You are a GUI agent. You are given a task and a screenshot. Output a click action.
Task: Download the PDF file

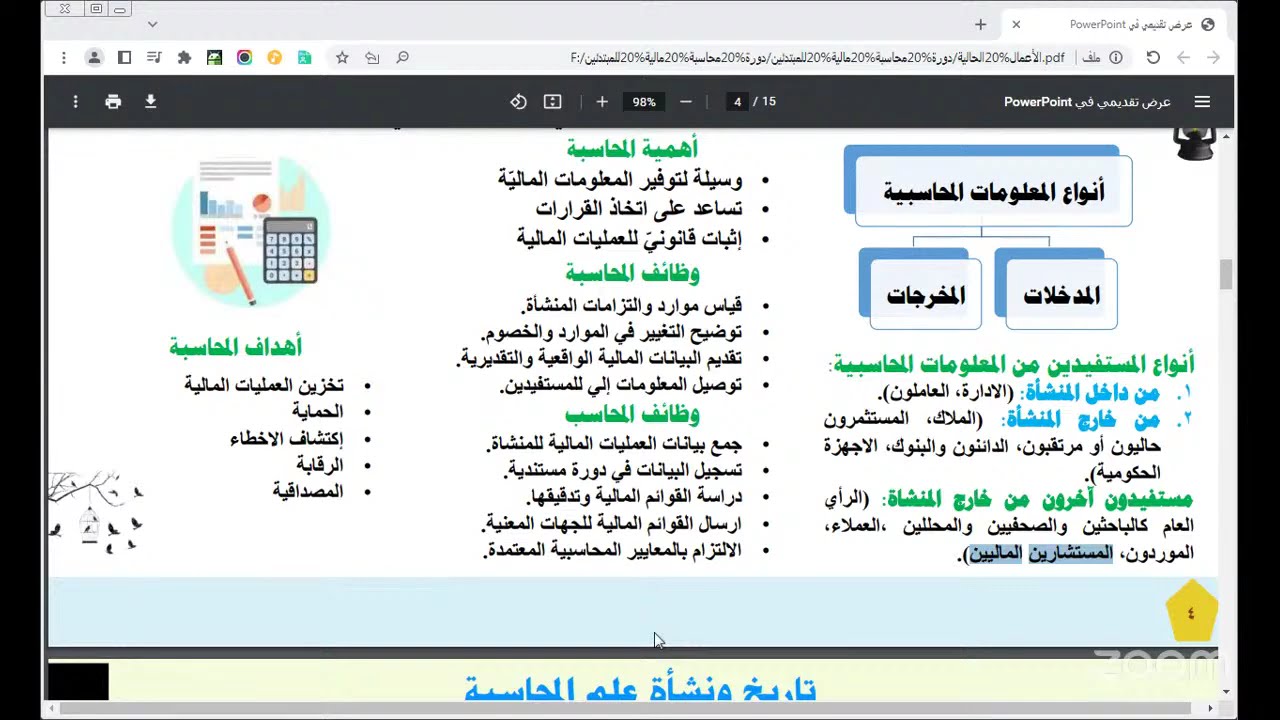(151, 102)
